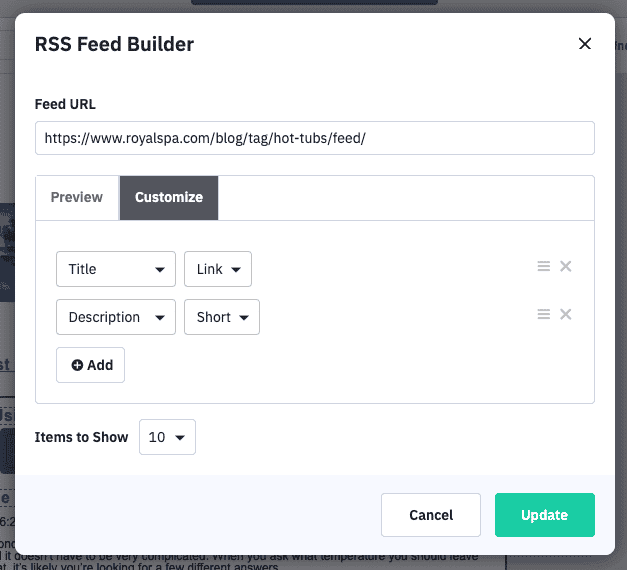Open the Description field dropdown
This screenshot has height=570, width=627.
(116, 317)
